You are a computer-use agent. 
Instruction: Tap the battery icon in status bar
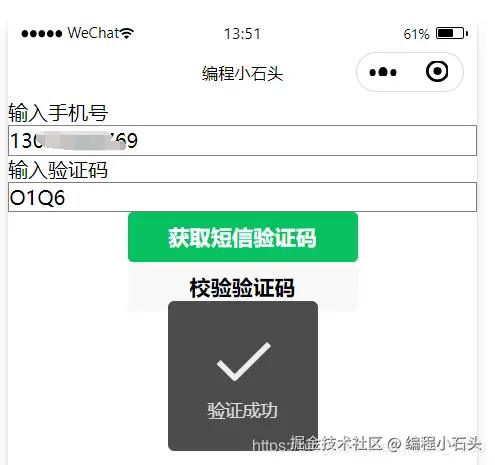coord(452,33)
